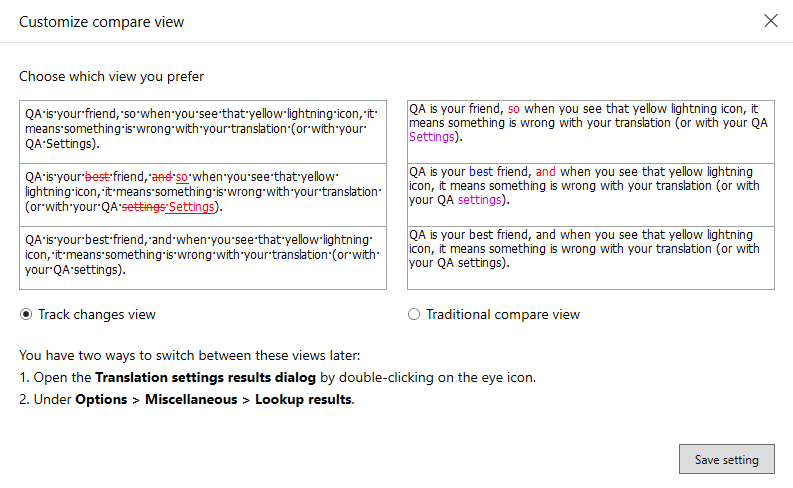Choose the Traditional compare view radio button

414,314
